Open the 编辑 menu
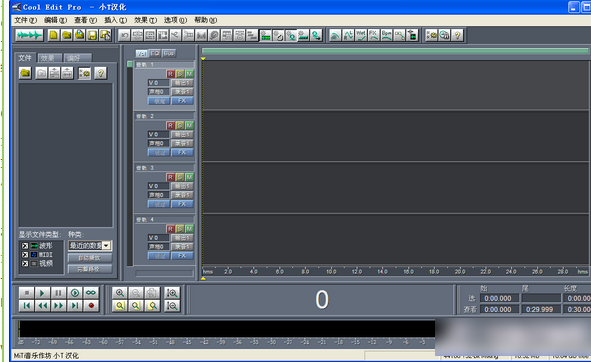 tap(55, 20)
